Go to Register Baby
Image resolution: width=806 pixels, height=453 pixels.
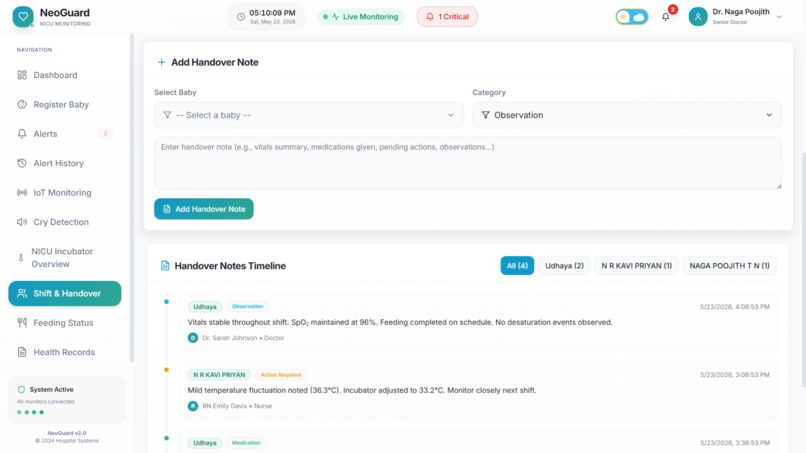[x=65, y=104]
